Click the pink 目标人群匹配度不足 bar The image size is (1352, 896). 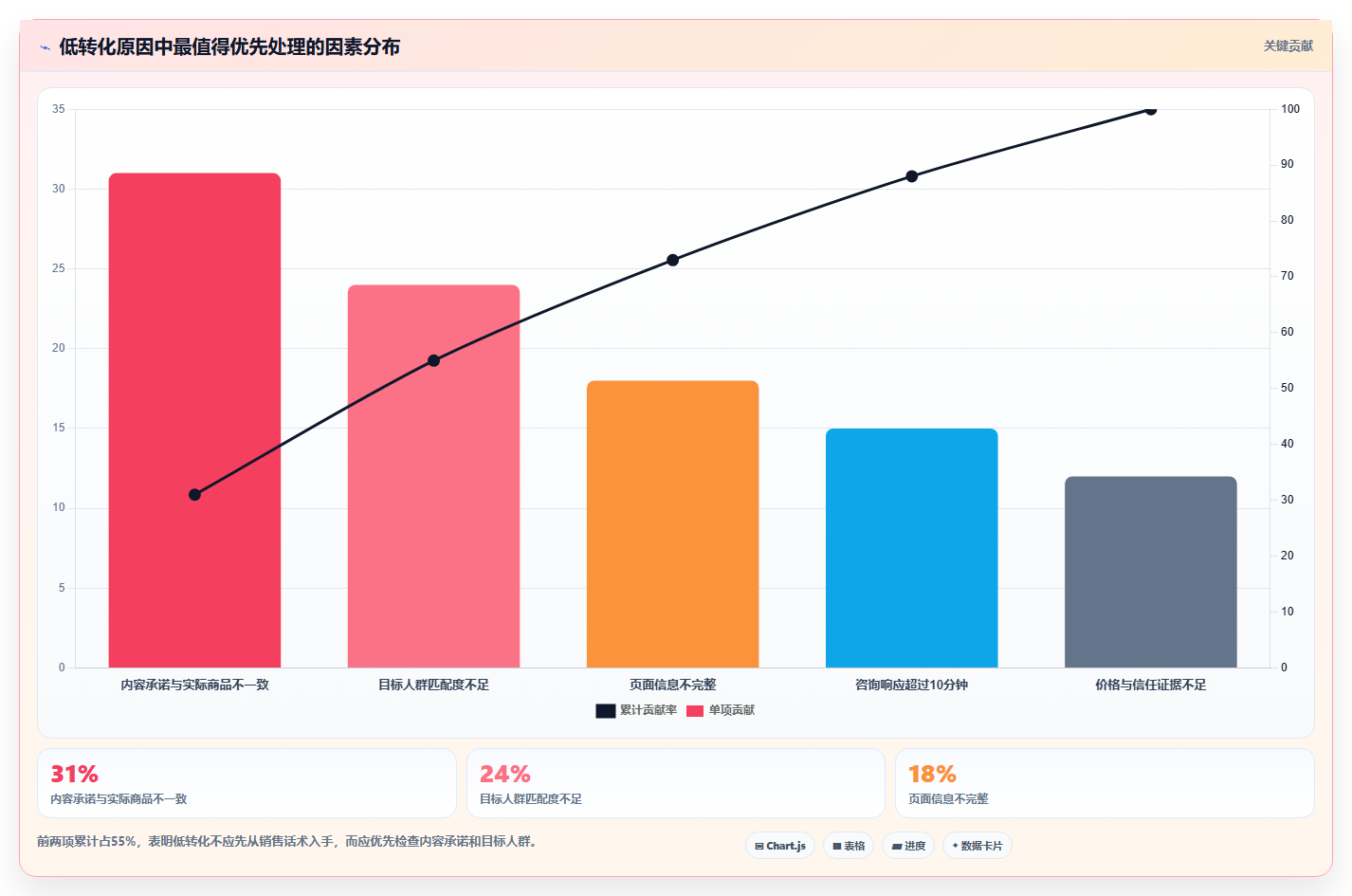(x=434, y=476)
